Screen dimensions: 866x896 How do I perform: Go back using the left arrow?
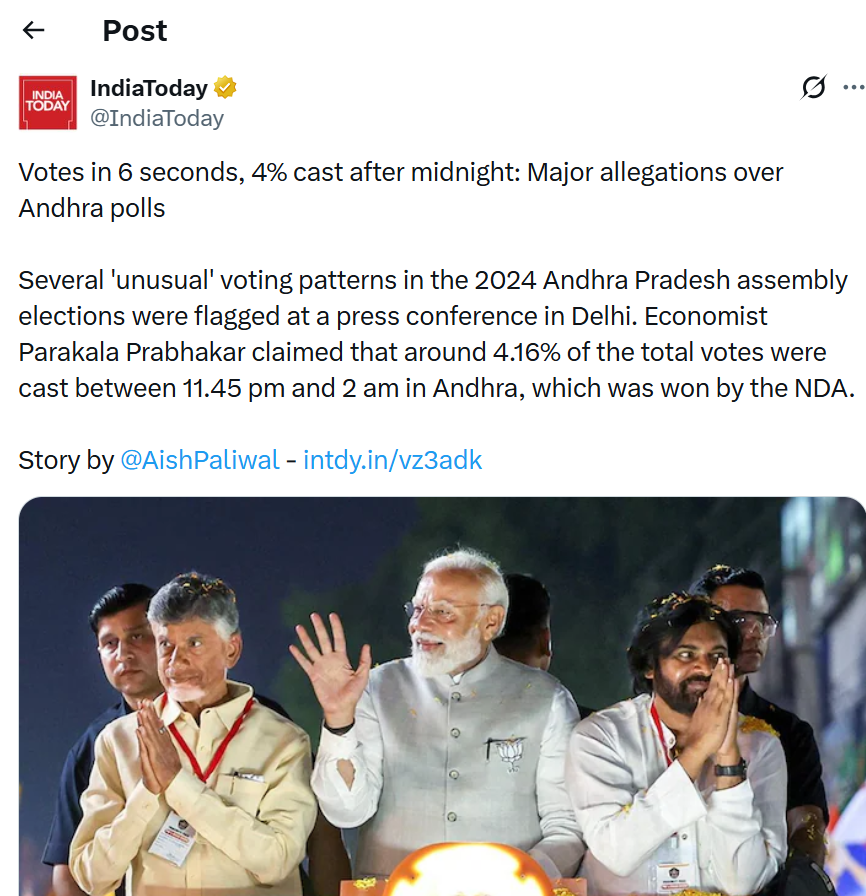[x=34, y=30]
